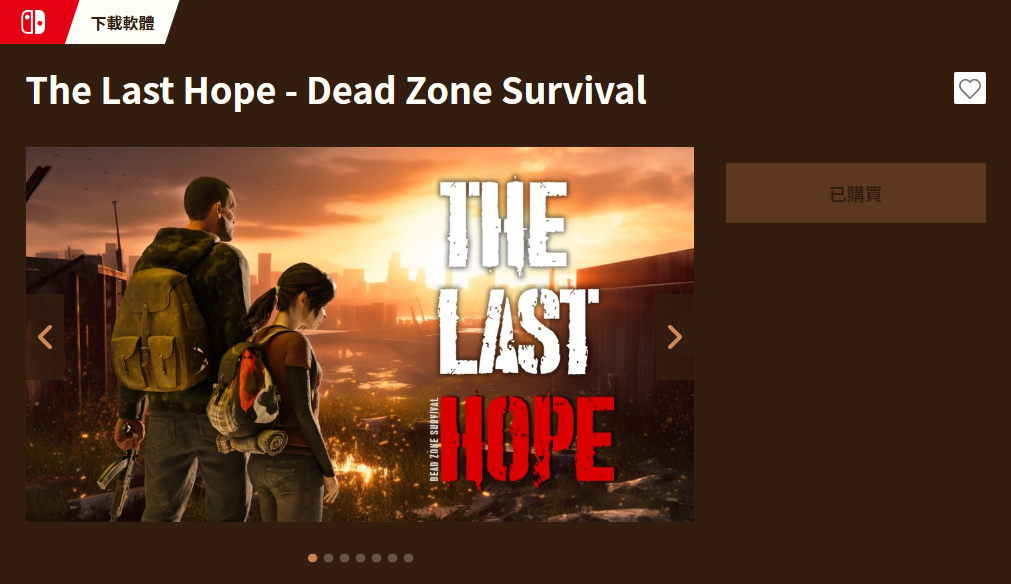Click the vertical DEAD ZONE SURVIVAL text

click(434, 439)
